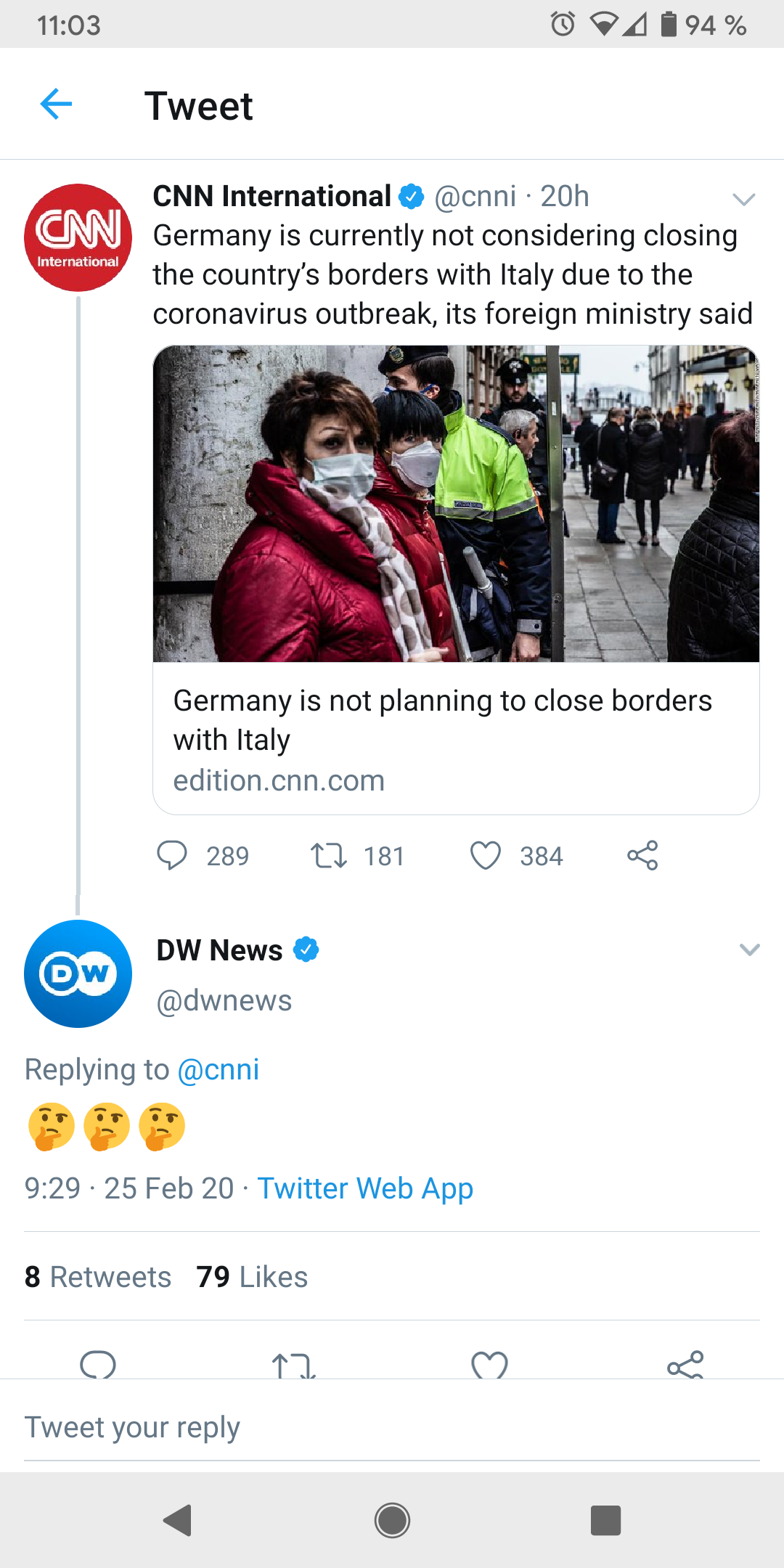
Task: Open the CNN International profile picture
Action: click(x=78, y=237)
